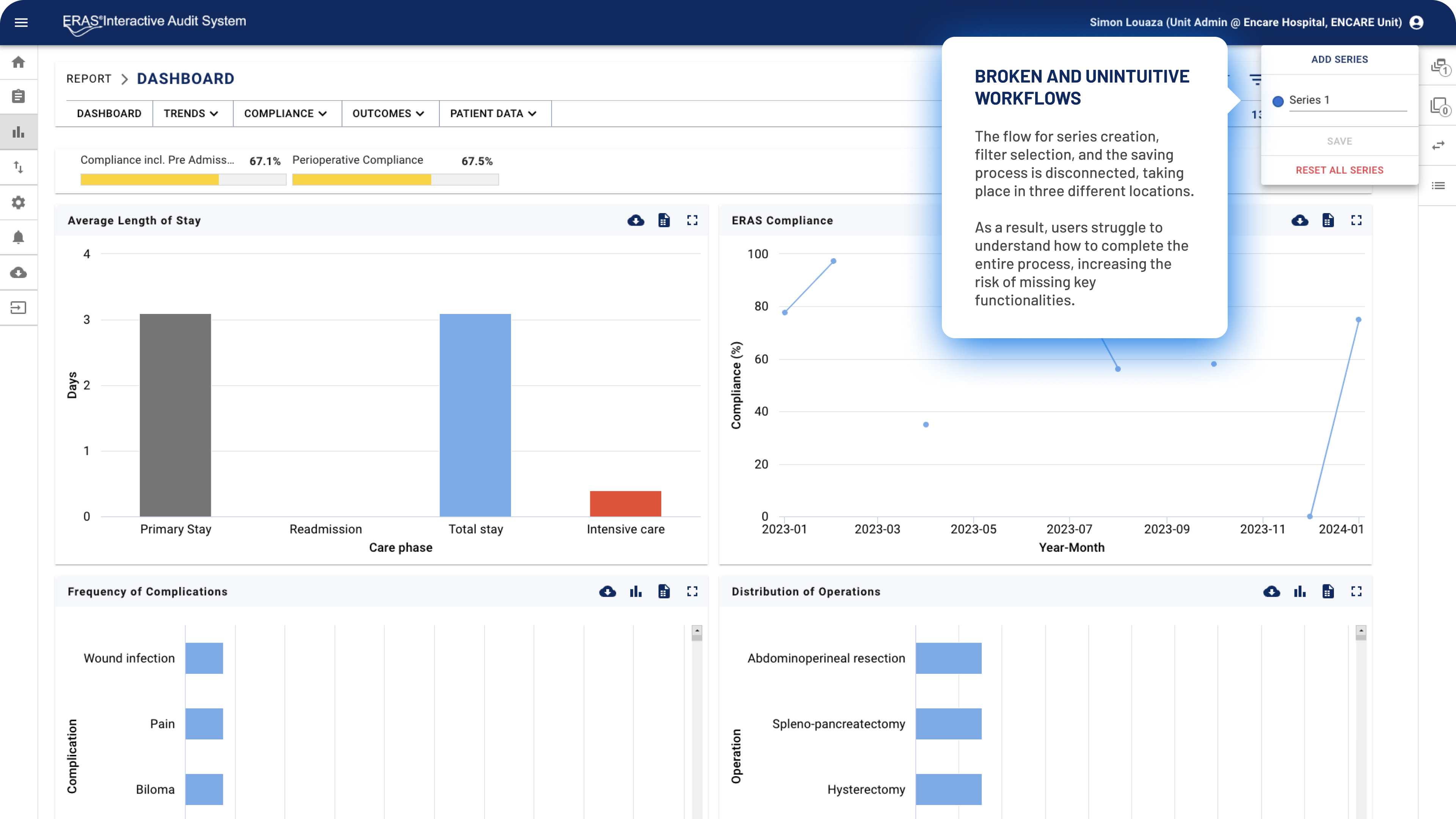The height and width of the screenshot is (819, 1456).
Task: Expand ERAS Compliance chart to fullscreen
Action: pos(1357,220)
